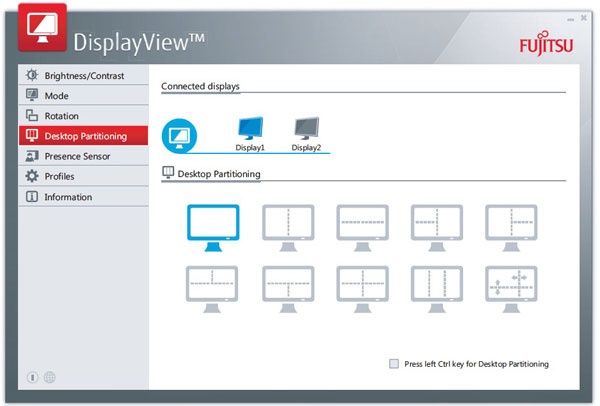The image size is (600, 406).
Task: Choose the custom adjustable partition layout
Action: 511,290
